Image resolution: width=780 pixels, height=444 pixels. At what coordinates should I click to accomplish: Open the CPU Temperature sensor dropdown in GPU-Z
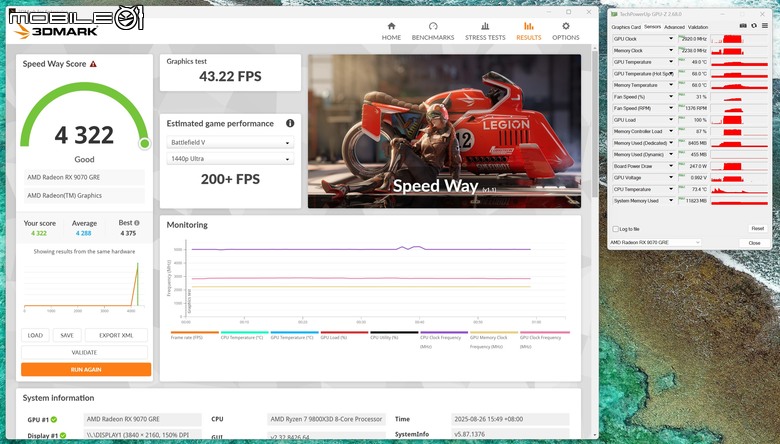click(671, 189)
